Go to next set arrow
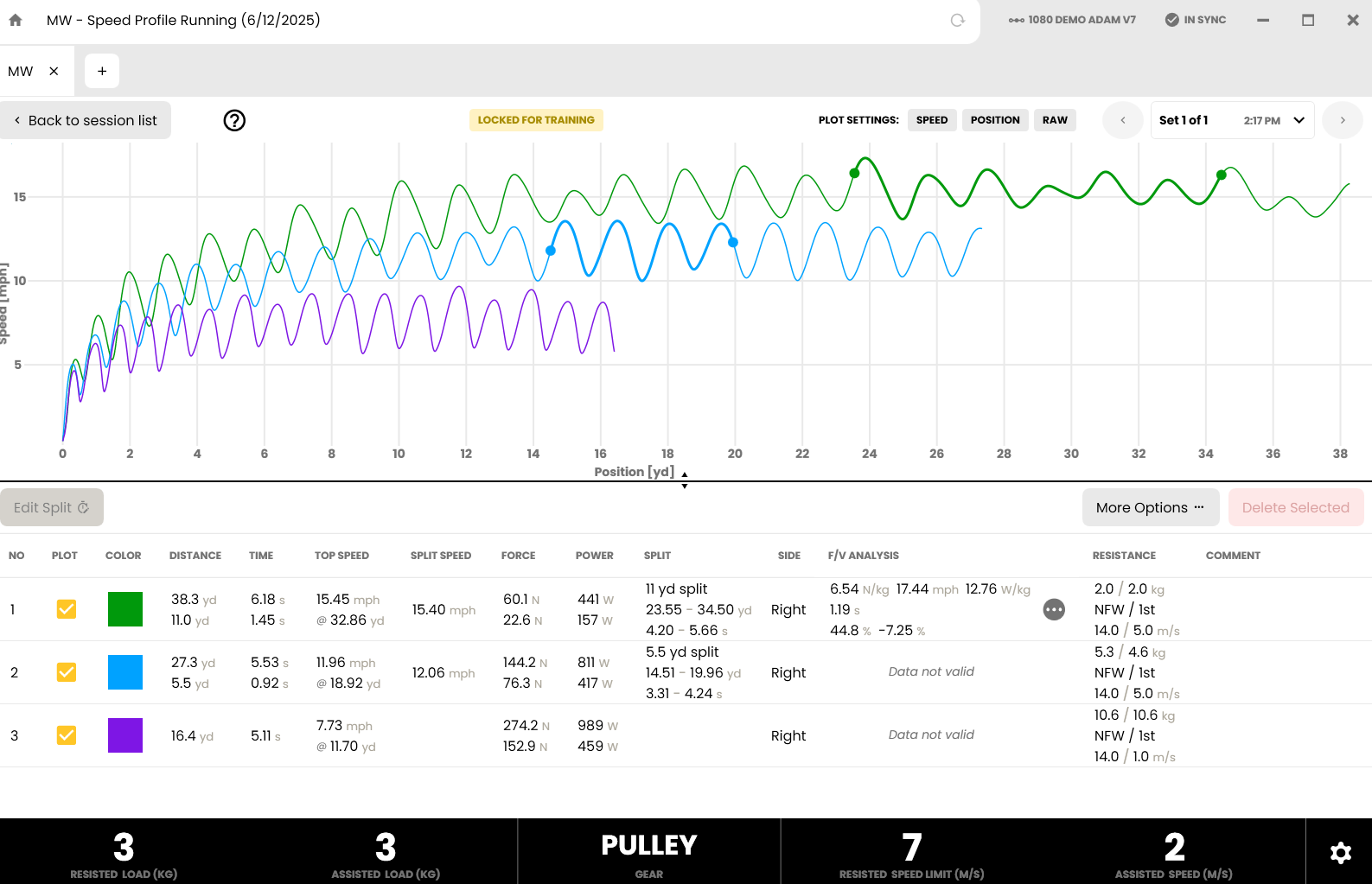Viewport: 1372px width, 884px height. click(x=1343, y=120)
